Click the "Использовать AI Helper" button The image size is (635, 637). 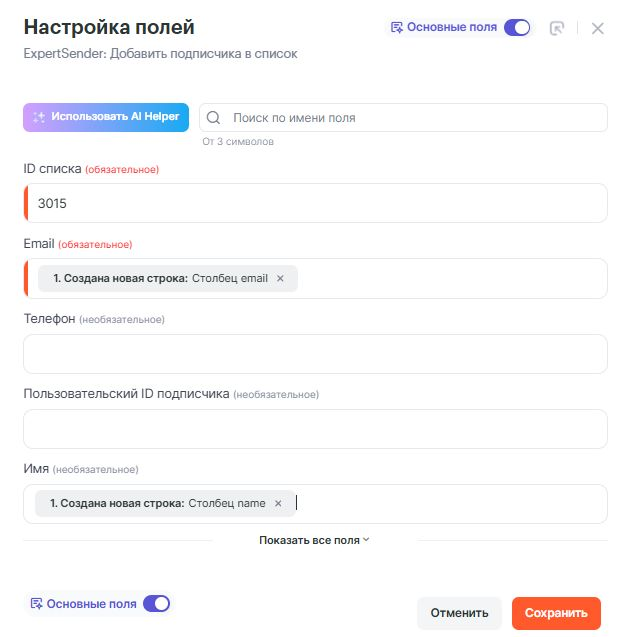pos(106,117)
